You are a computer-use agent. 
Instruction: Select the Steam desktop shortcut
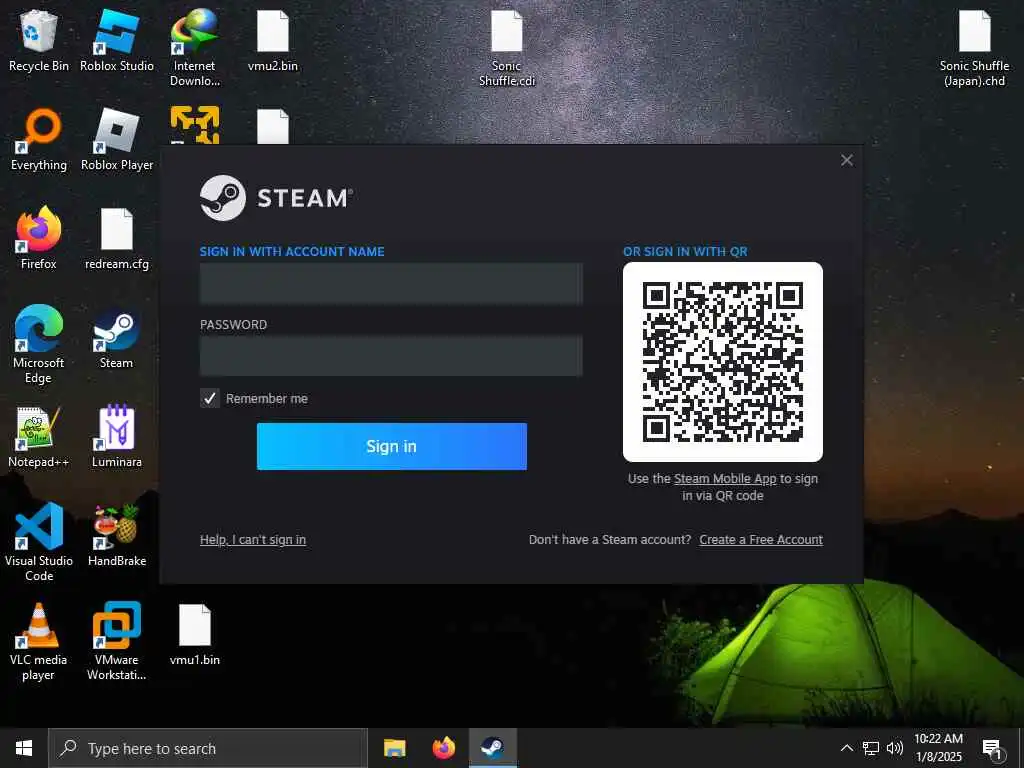[x=116, y=338]
